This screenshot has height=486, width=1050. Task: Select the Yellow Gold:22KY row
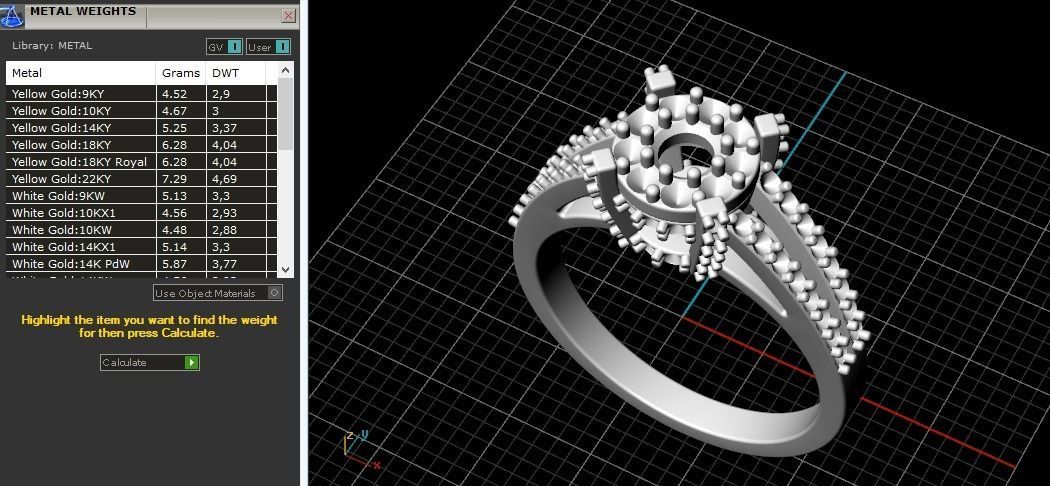(x=141, y=179)
